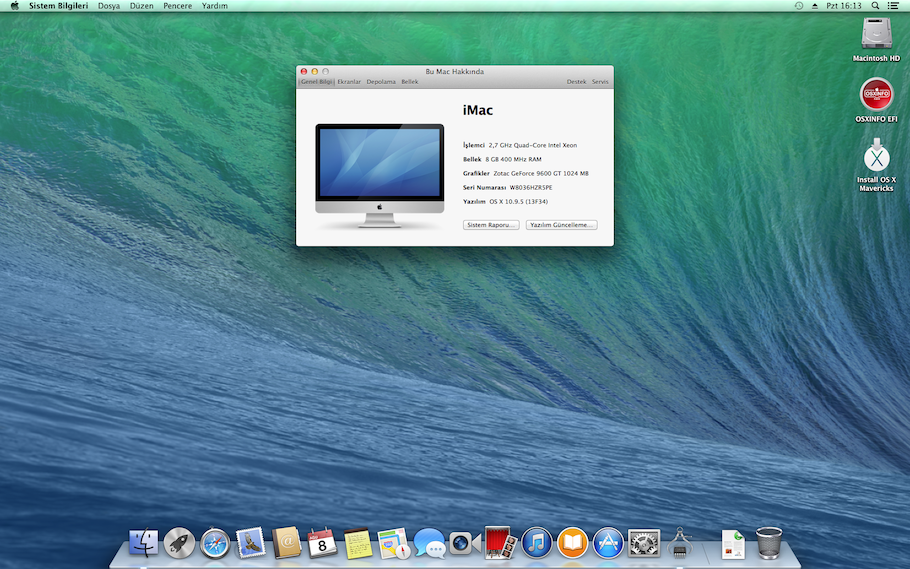
Task: Open the Düzen menu in menu bar
Action: 141,6
